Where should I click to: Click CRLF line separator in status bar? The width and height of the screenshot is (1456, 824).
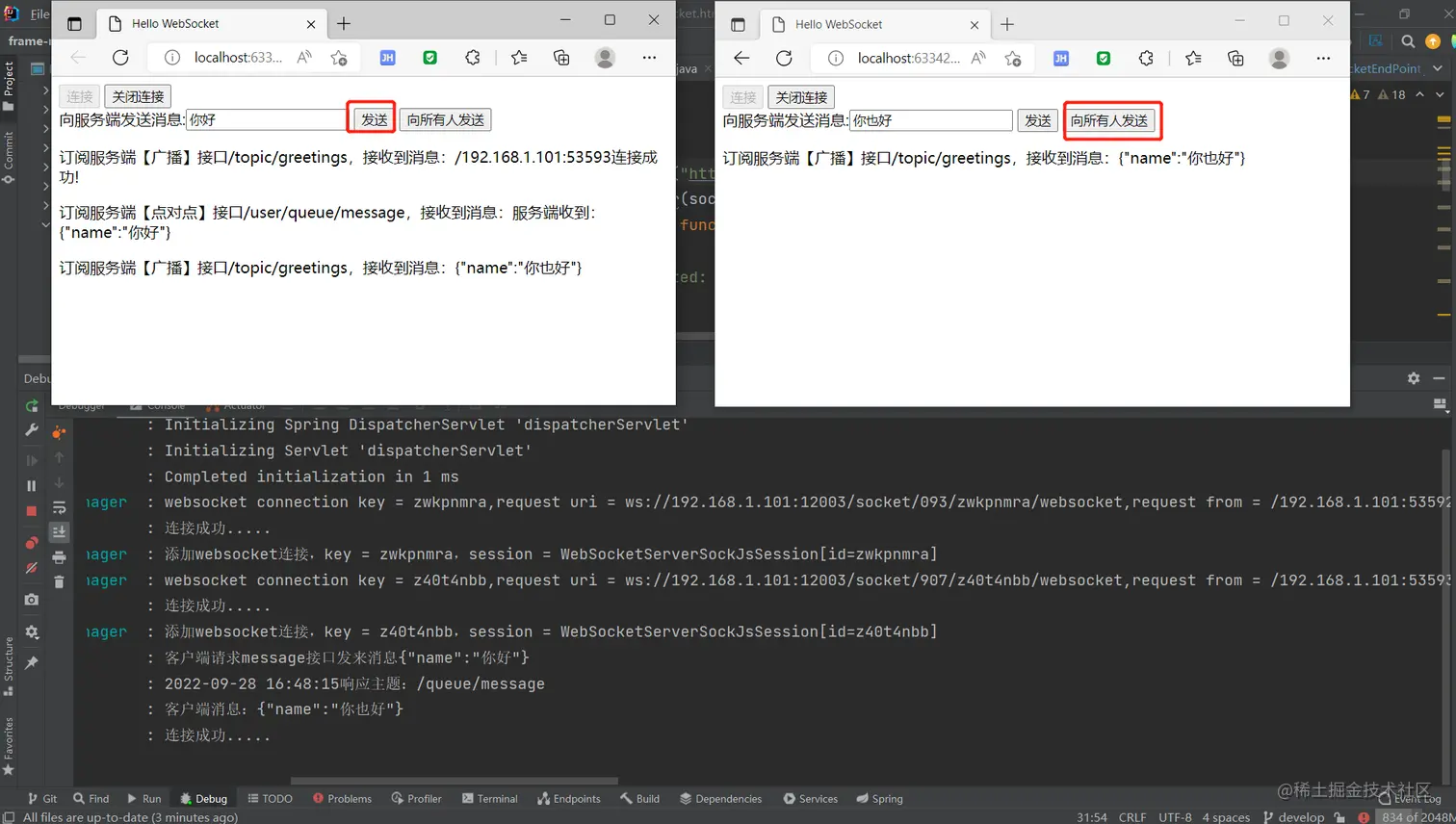point(1132,817)
